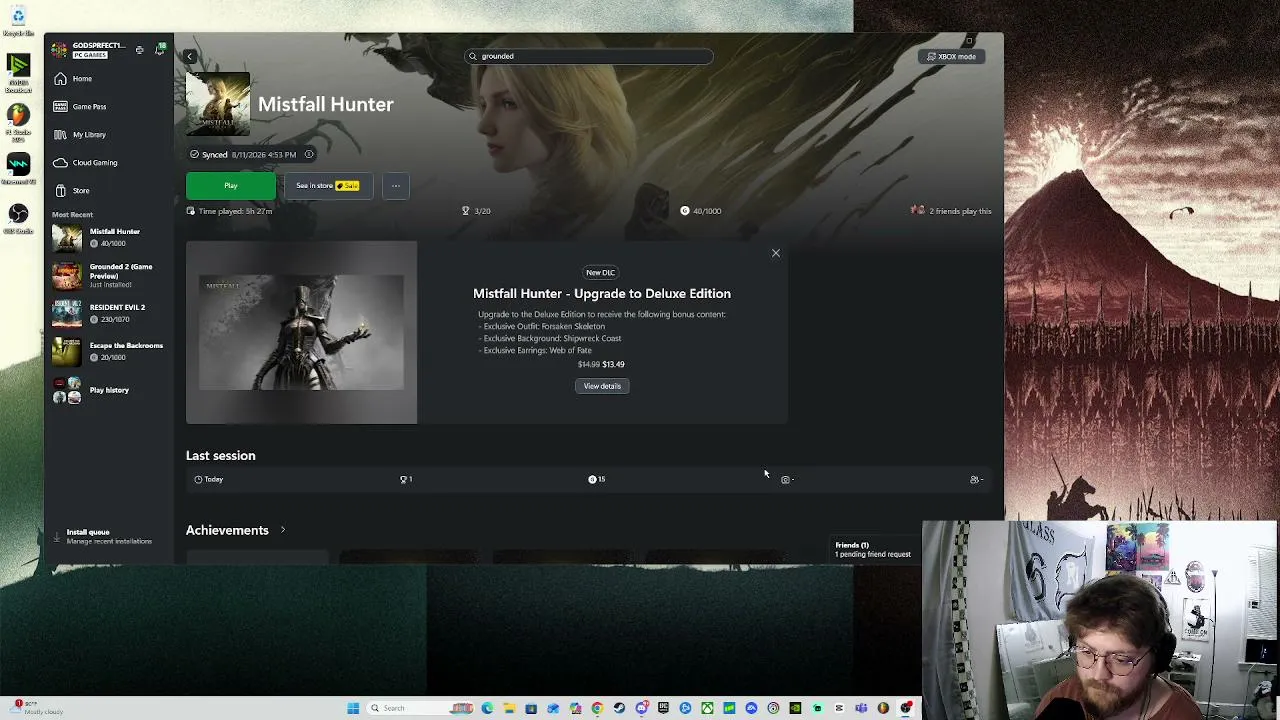Open the OBS Studio desktop shortcut
This screenshot has width=1280, height=720.
(x=18, y=219)
